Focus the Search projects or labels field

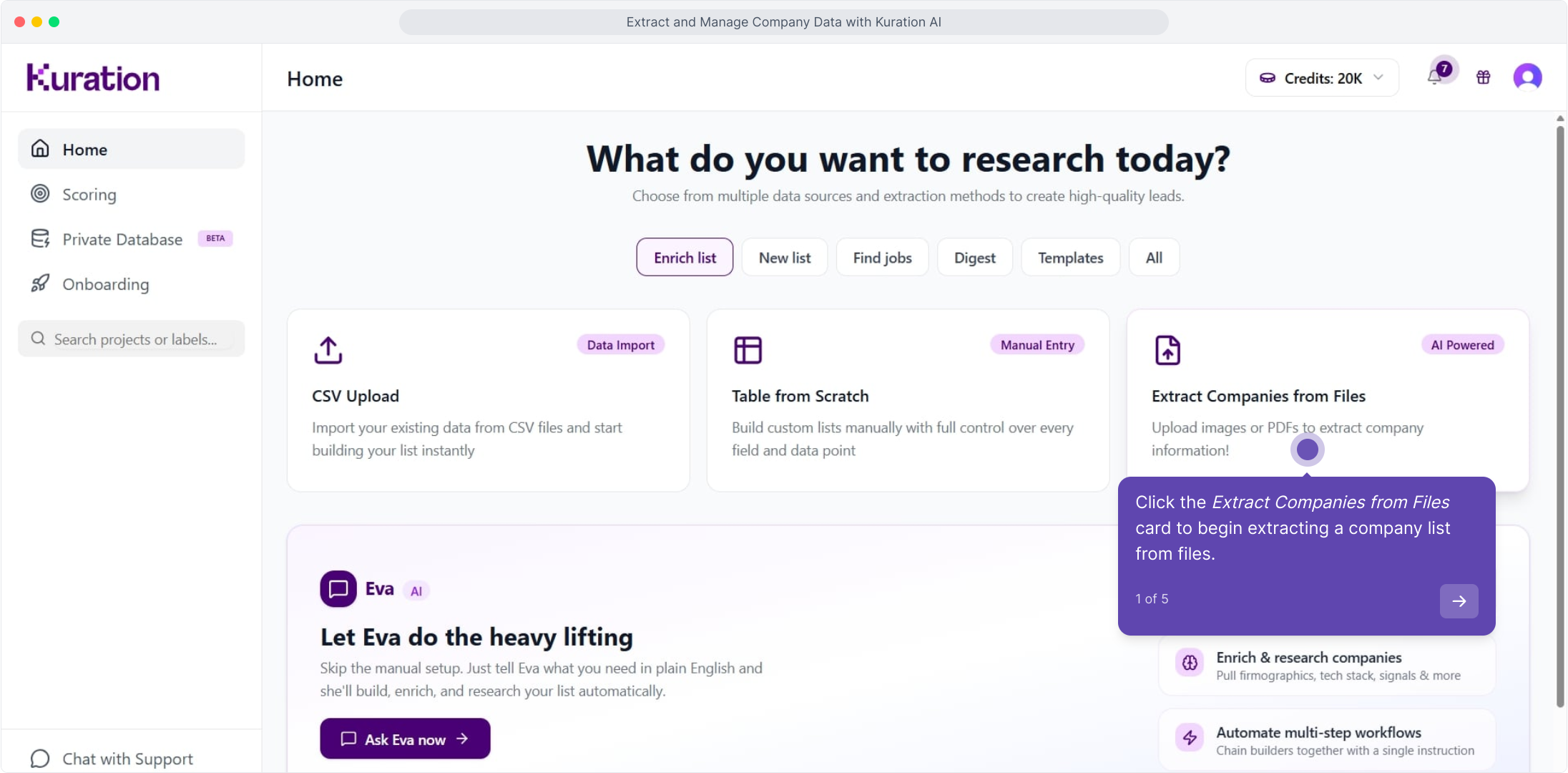131,339
